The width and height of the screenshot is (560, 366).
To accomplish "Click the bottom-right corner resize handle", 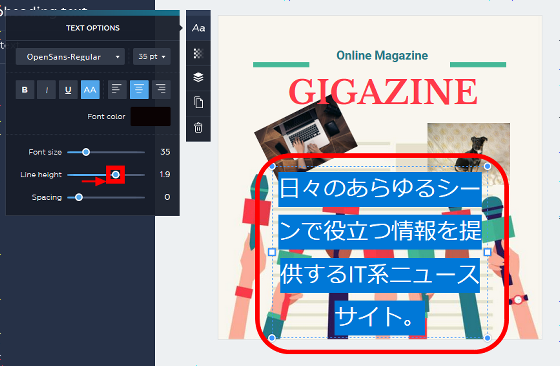I will click(488, 338).
